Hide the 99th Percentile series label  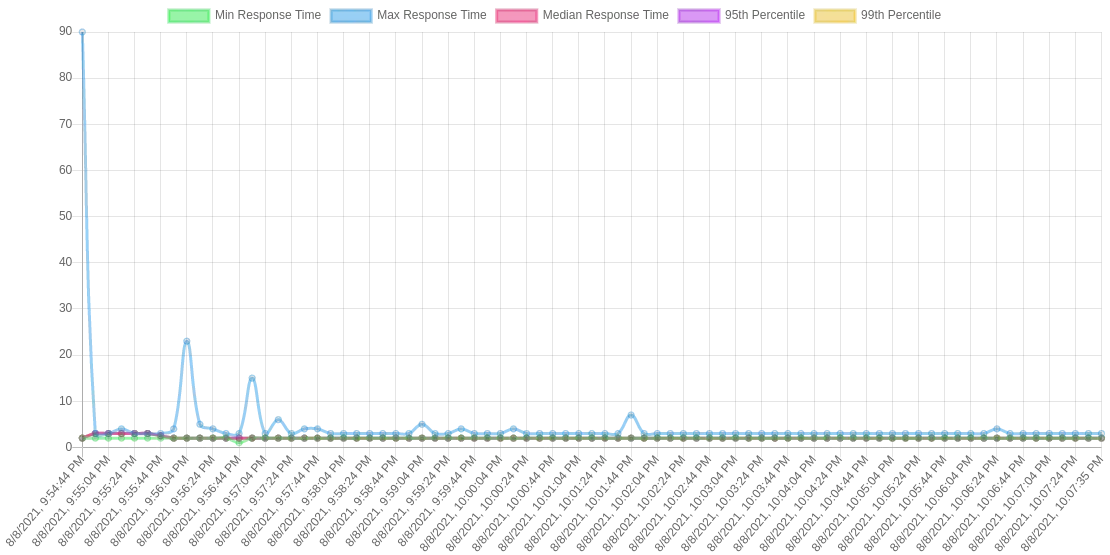point(901,15)
